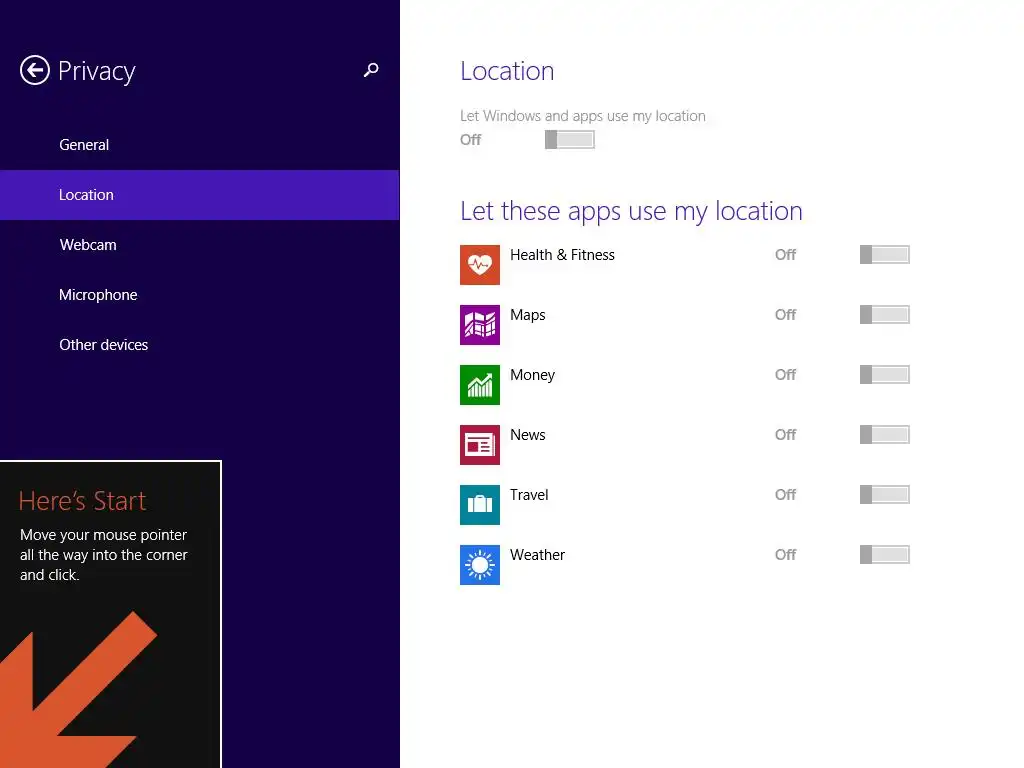This screenshot has width=1024, height=768.
Task: Turn on Weather location switch
Action: coord(884,555)
